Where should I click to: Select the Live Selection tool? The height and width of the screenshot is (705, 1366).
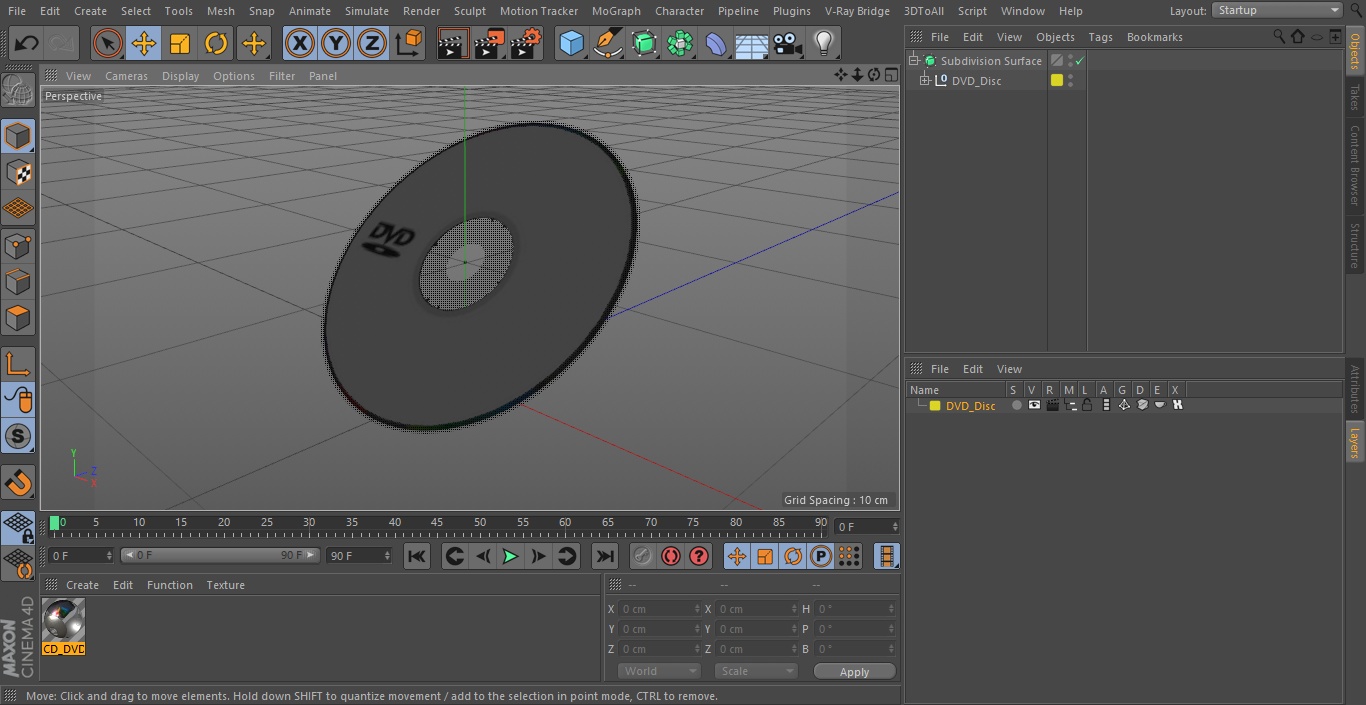pyautogui.click(x=107, y=43)
